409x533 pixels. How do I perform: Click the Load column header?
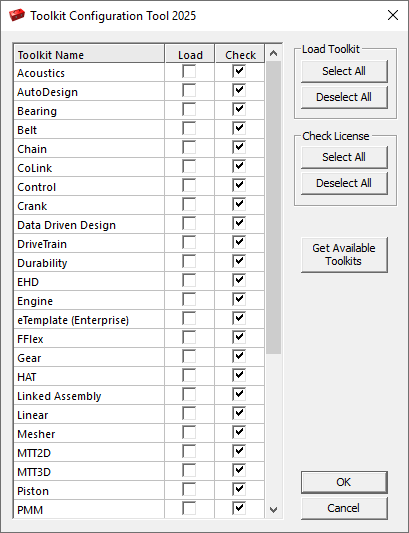190,54
